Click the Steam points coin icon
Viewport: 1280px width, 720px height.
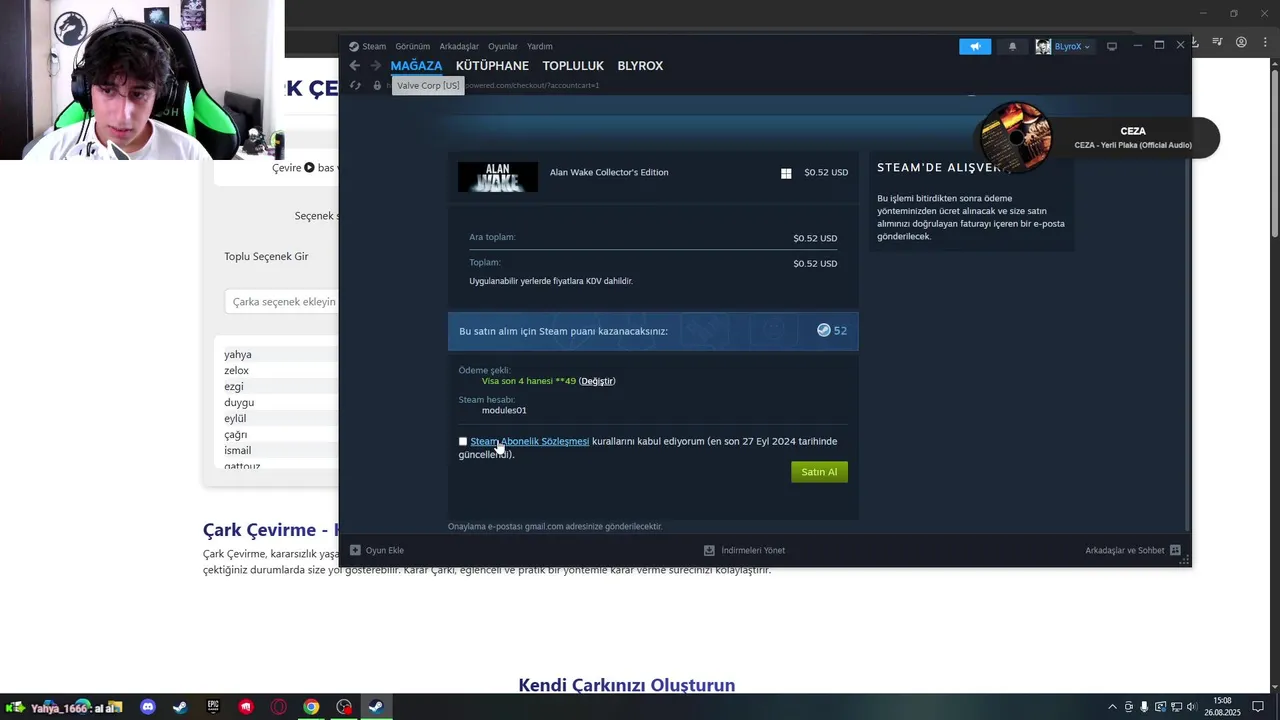(x=824, y=330)
